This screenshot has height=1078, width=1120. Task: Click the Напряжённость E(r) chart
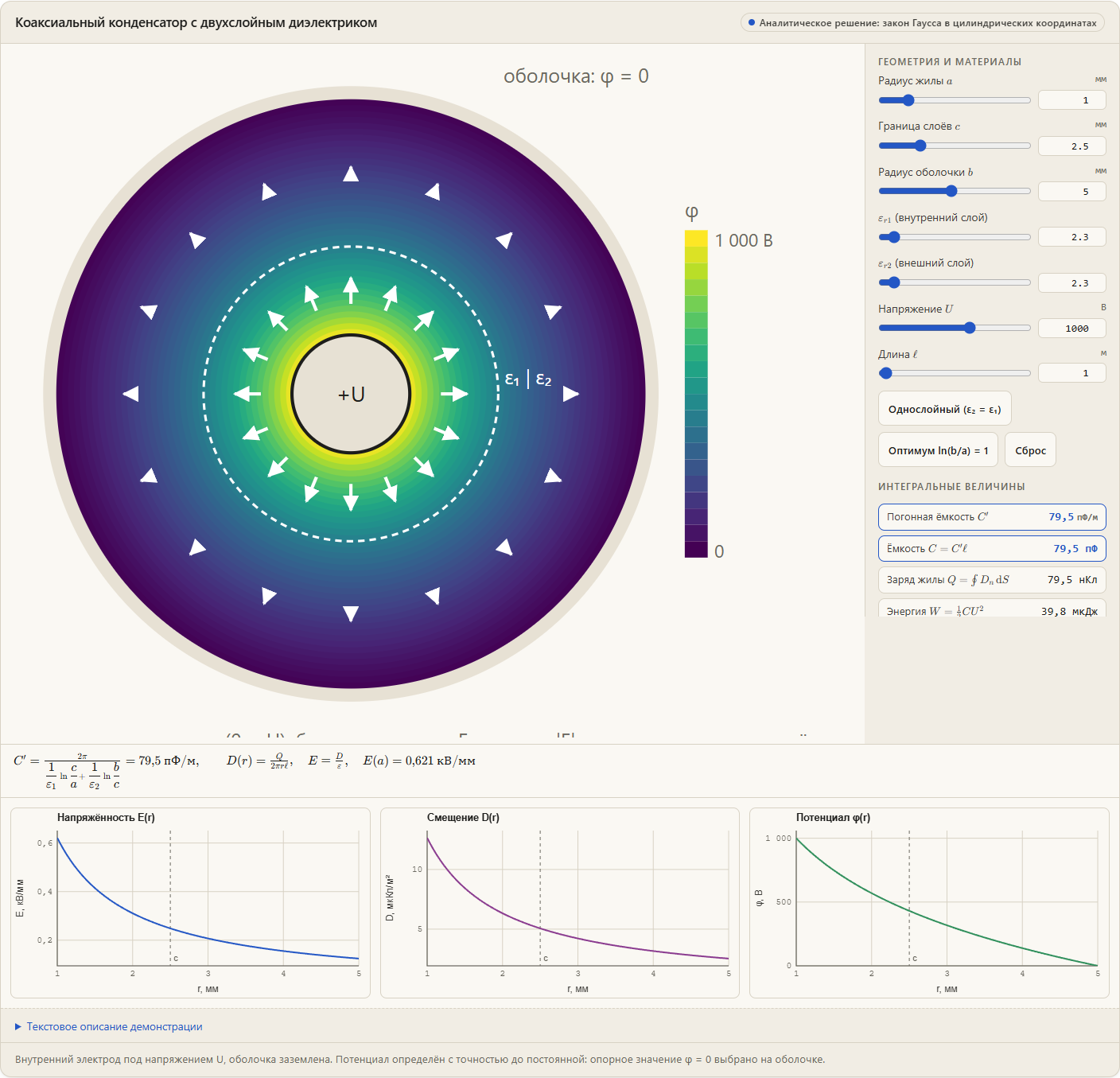point(191,903)
